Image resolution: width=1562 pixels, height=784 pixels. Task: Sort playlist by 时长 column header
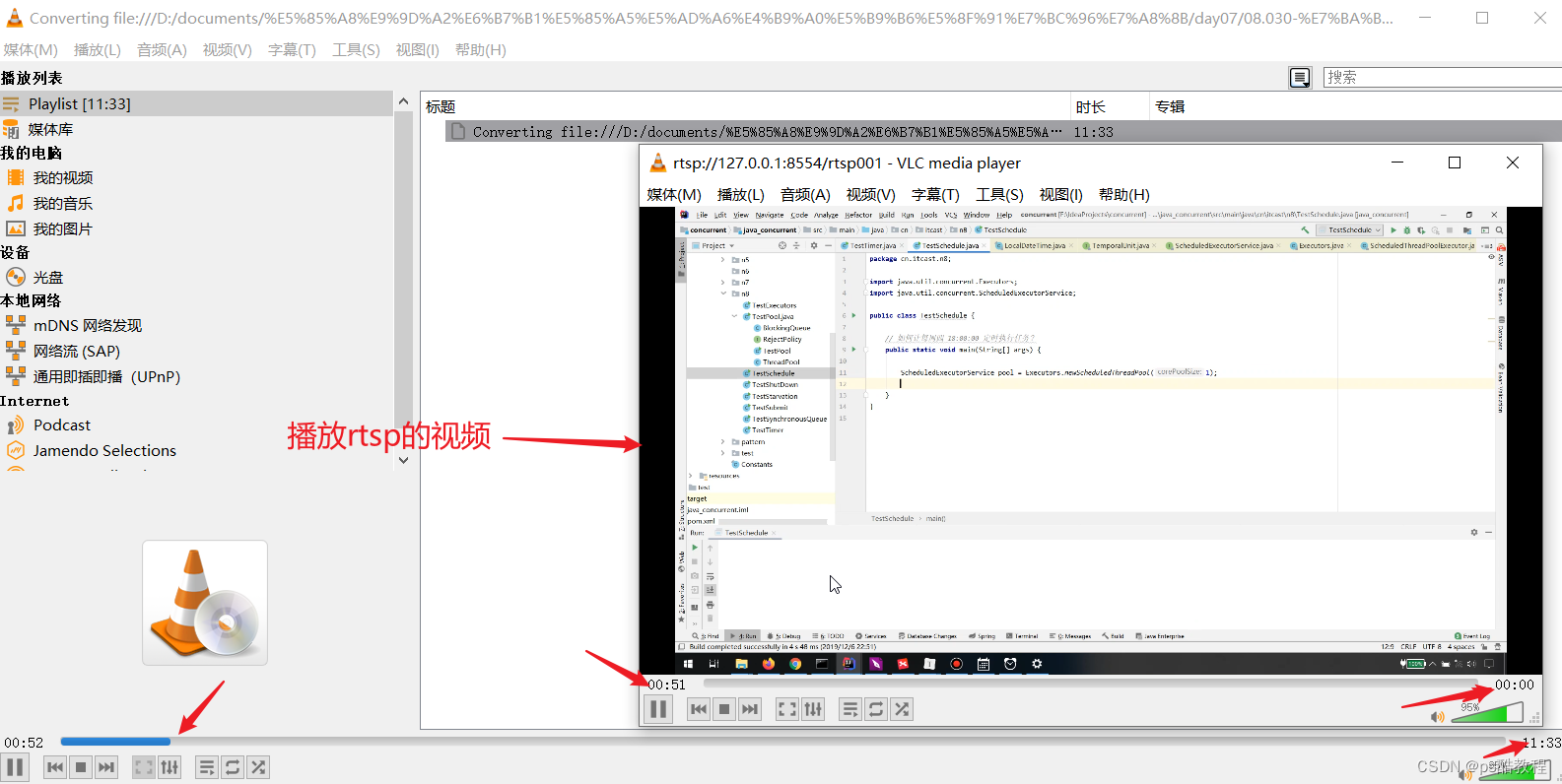click(1110, 106)
